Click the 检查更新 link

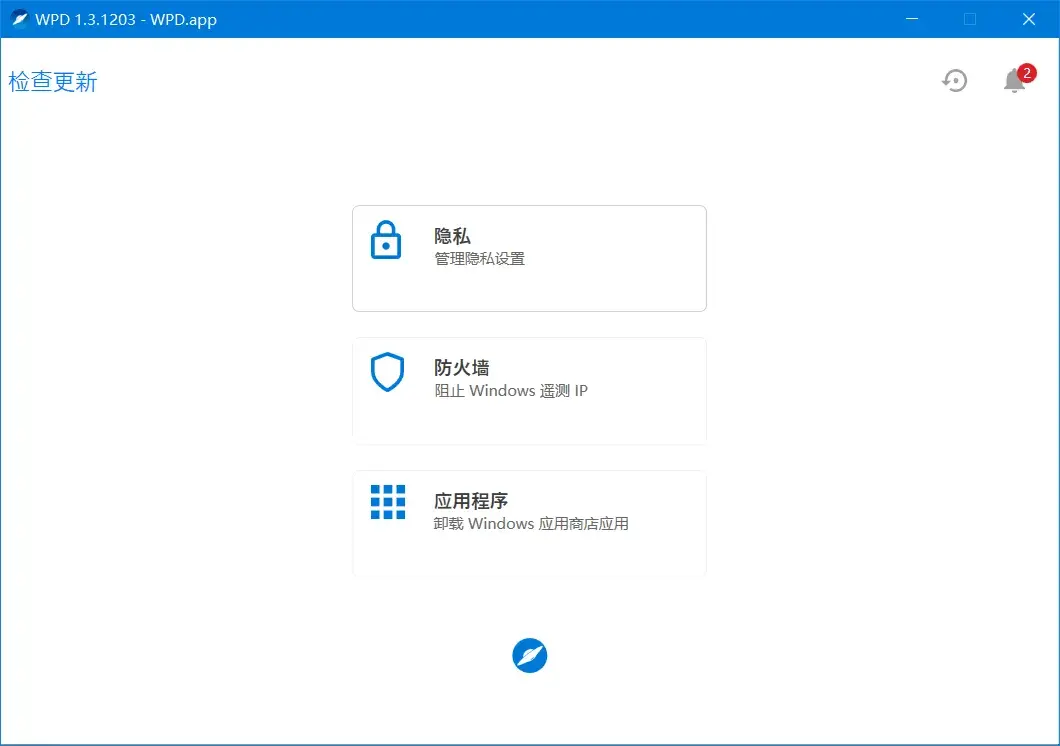[53, 82]
